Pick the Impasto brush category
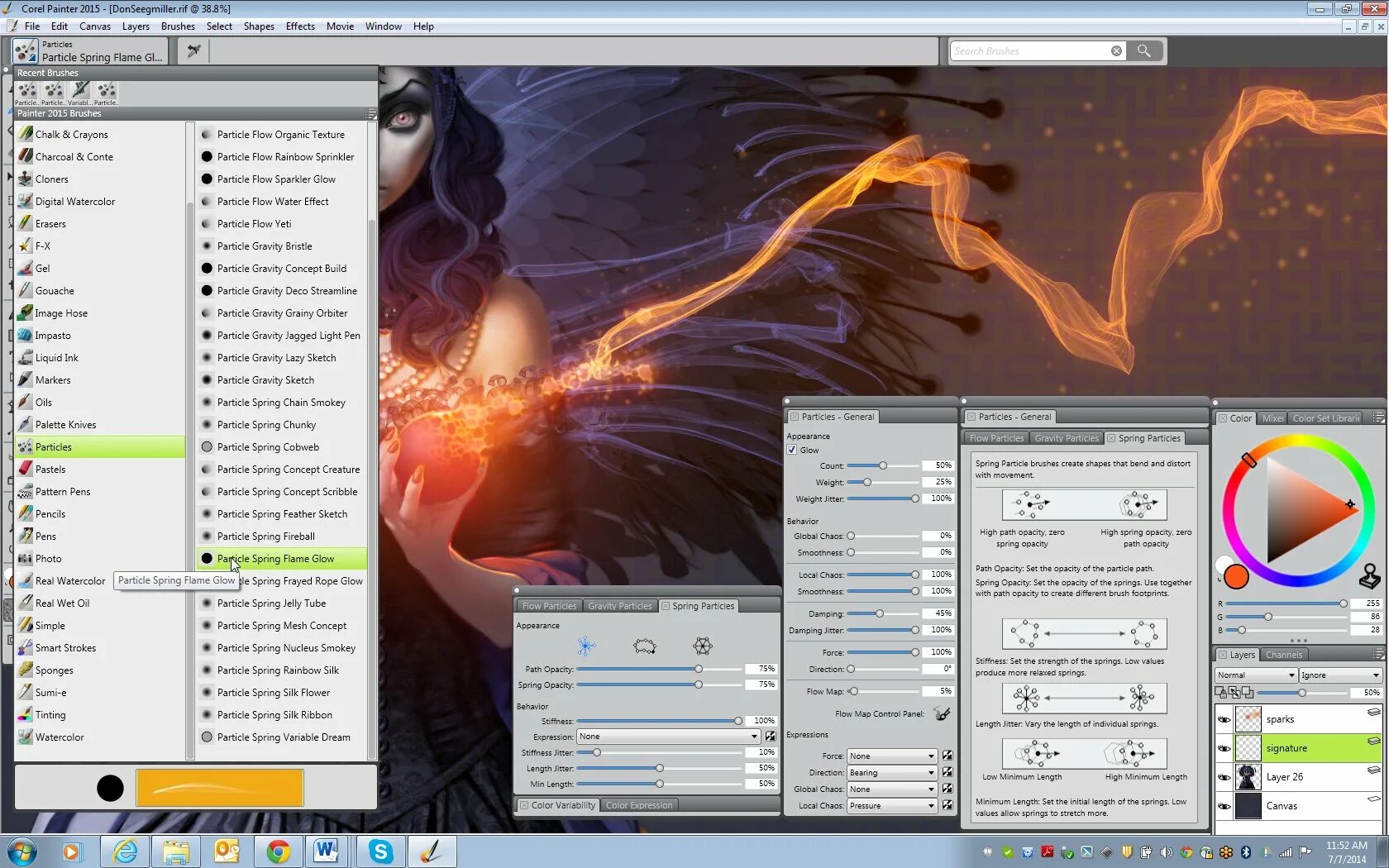Image resolution: width=1389 pixels, height=868 pixels. tap(99, 335)
